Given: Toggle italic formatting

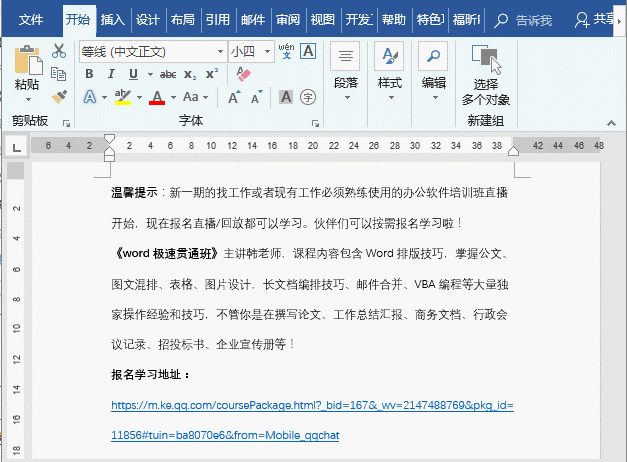Looking at the screenshot, I should coord(111,74).
